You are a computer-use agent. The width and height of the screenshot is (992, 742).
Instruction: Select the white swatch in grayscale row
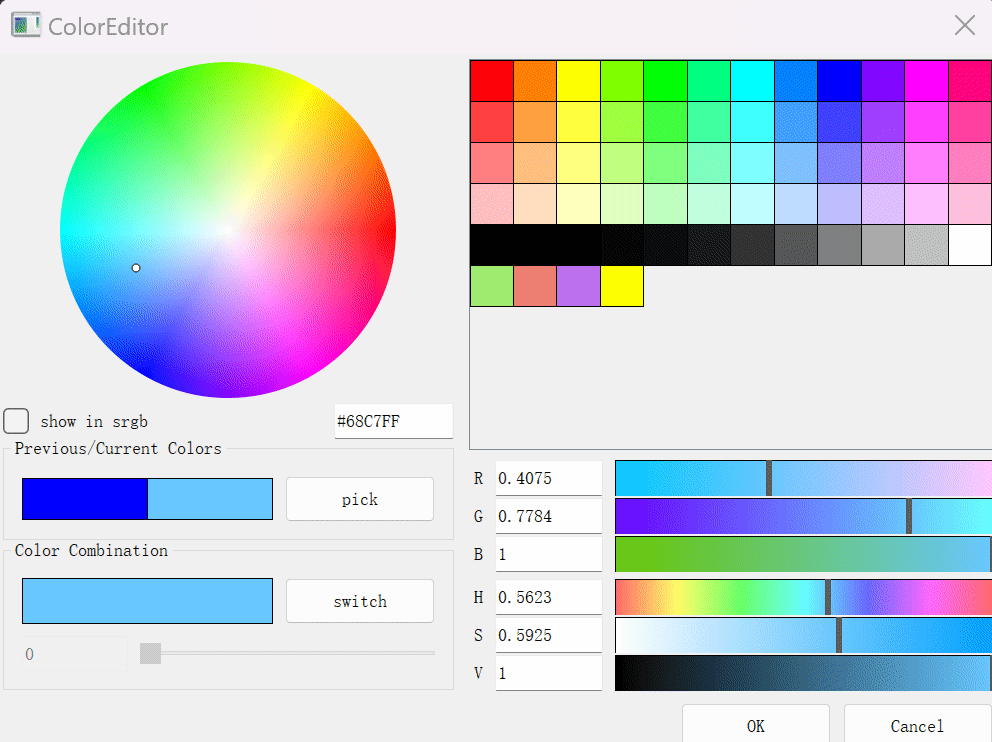970,245
